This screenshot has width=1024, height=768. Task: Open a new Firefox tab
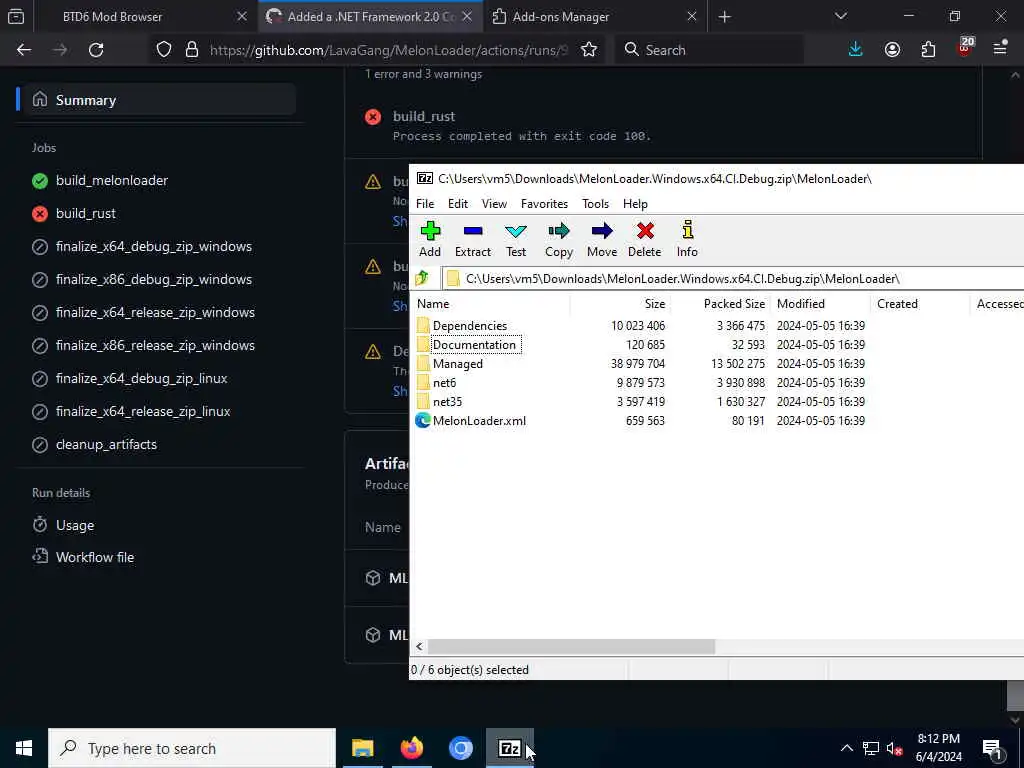point(725,17)
